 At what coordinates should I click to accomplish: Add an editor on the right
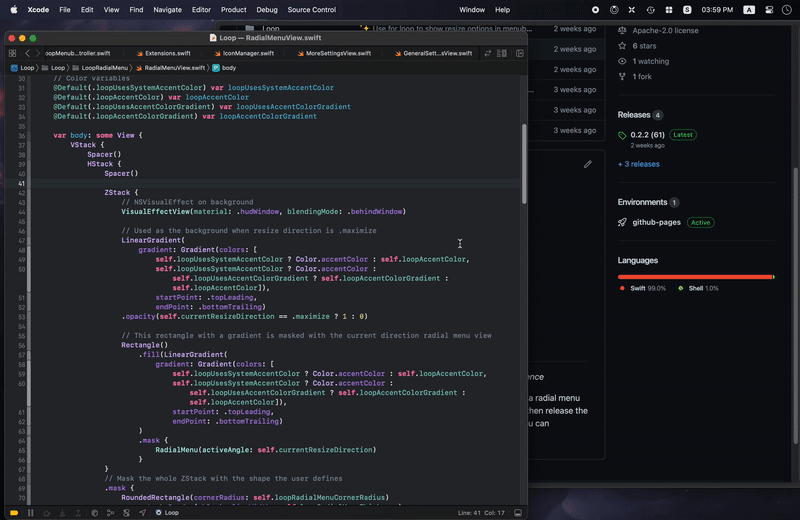click(520, 53)
